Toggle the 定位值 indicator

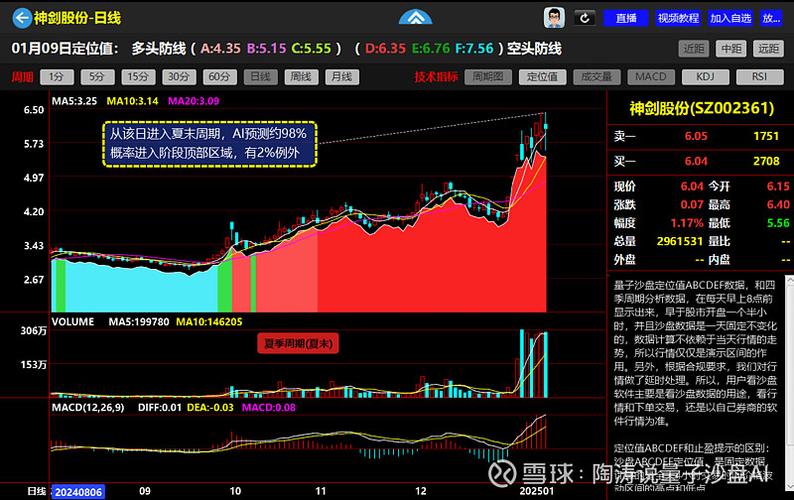(542, 77)
